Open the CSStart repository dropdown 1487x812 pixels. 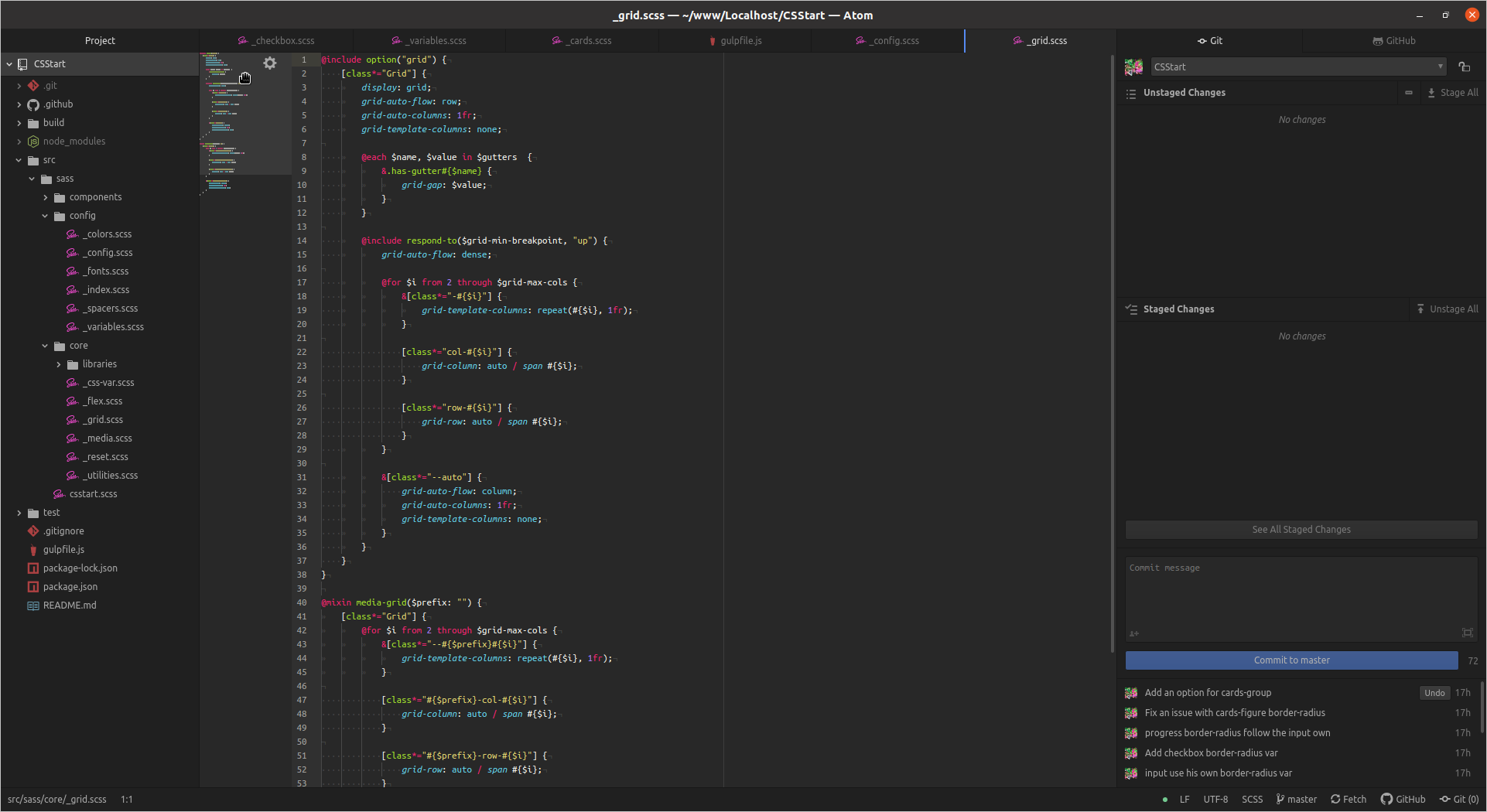coord(1298,67)
